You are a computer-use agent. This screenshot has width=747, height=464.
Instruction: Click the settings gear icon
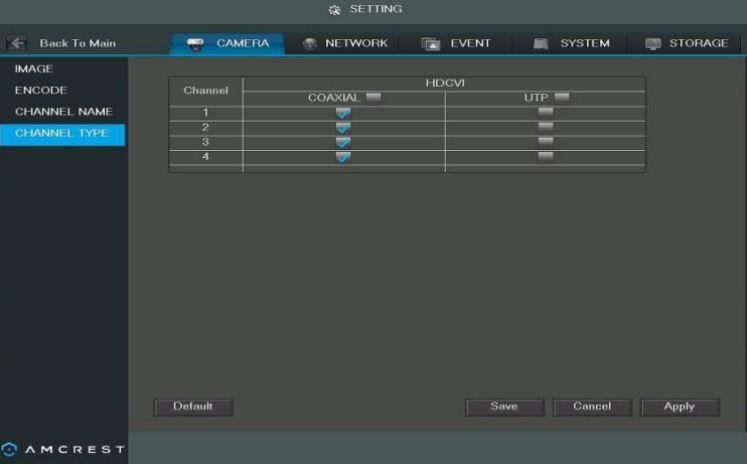pyautogui.click(x=334, y=10)
